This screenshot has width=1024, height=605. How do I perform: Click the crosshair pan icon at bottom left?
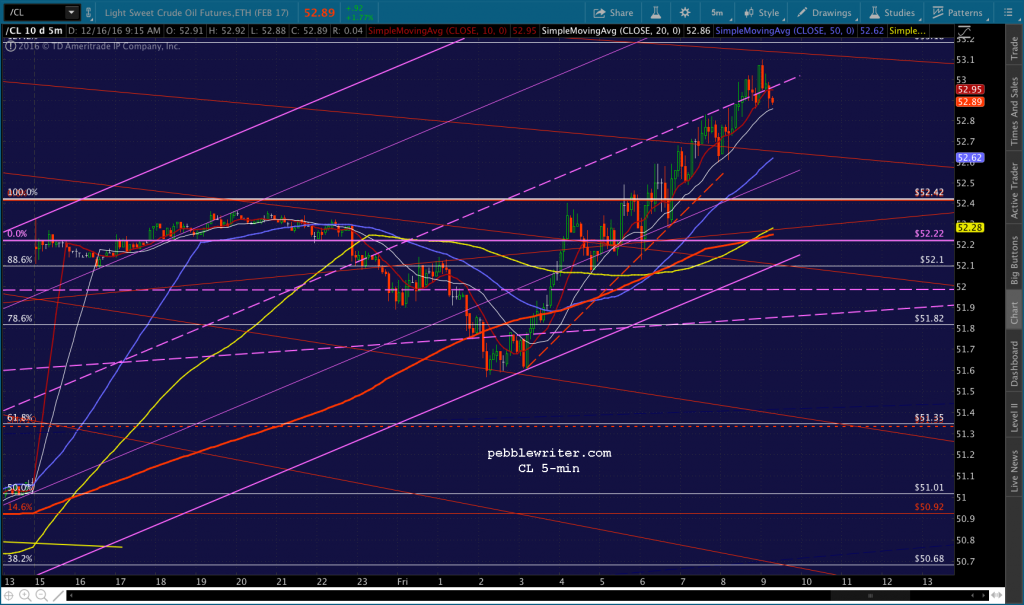[8, 595]
